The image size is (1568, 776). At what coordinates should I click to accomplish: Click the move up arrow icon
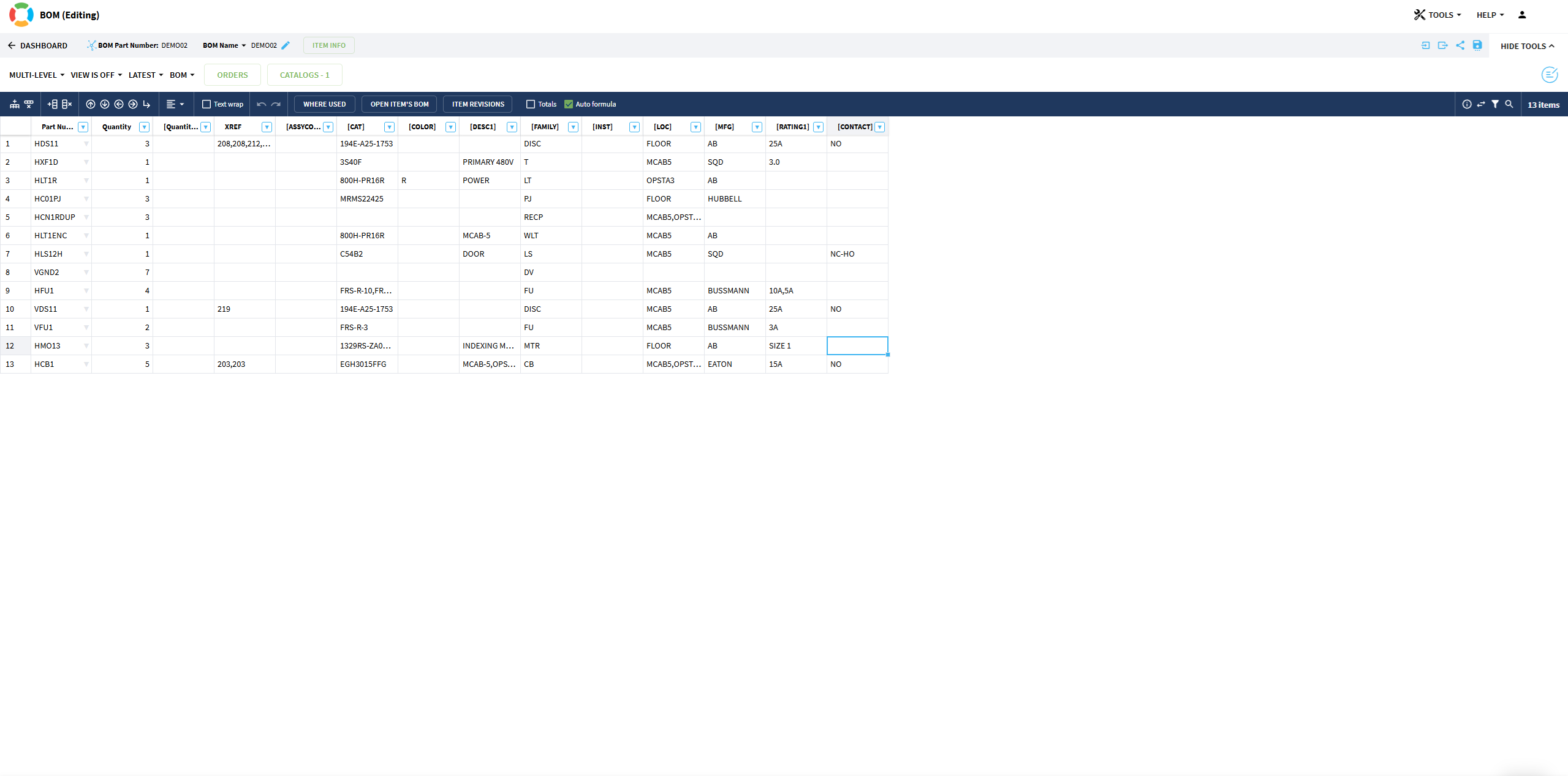point(91,104)
